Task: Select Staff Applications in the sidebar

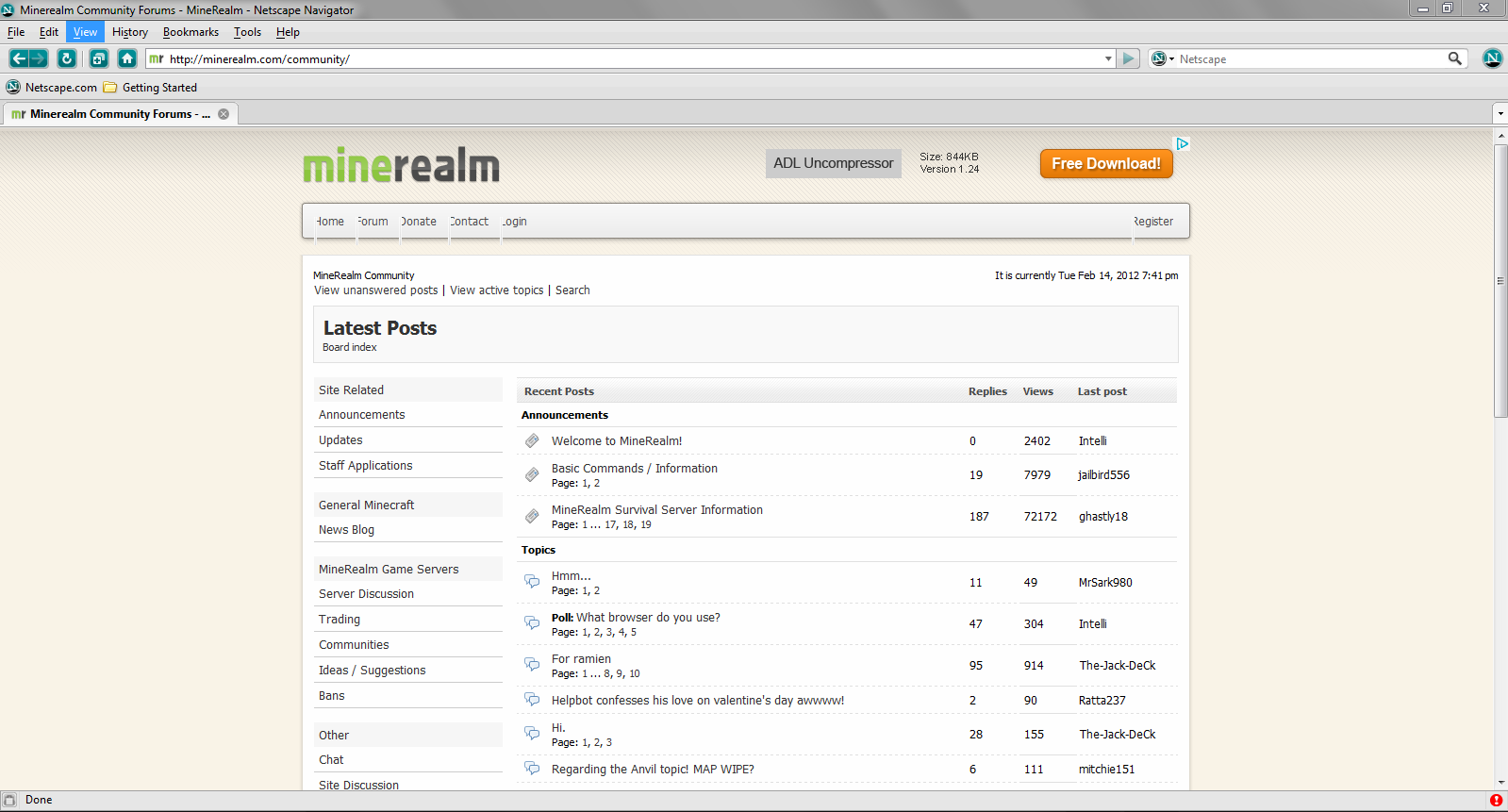Action: coord(366,466)
